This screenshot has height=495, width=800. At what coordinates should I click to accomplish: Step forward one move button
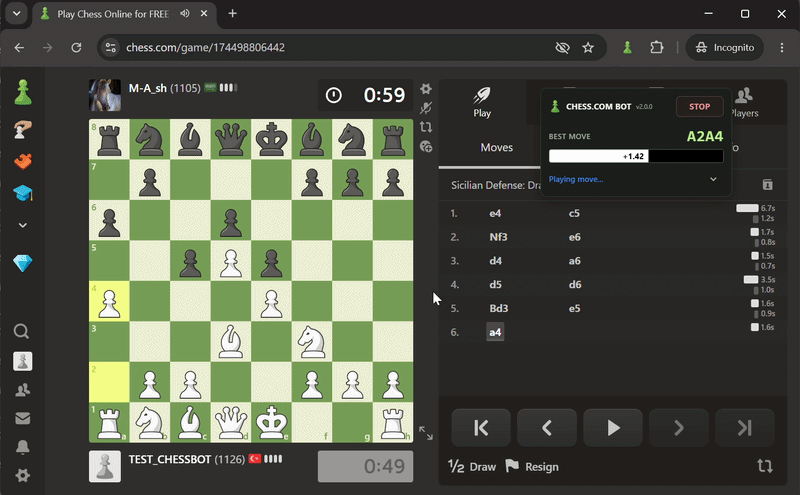(679, 428)
